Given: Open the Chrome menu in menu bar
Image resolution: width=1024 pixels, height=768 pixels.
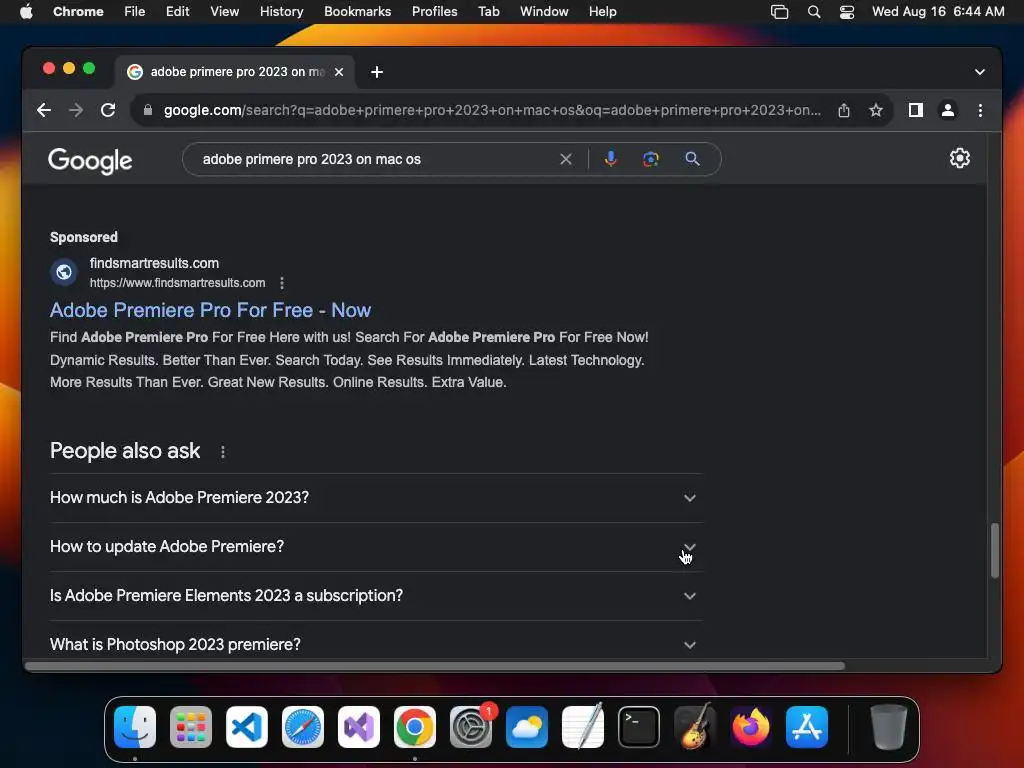Looking at the screenshot, I should (78, 11).
